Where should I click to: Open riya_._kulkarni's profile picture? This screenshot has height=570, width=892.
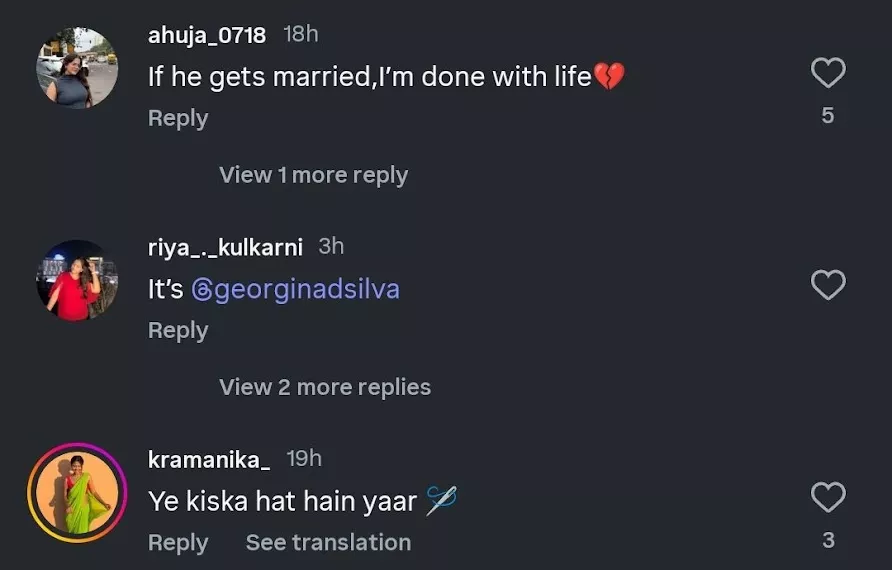pyautogui.click(x=77, y=281)
